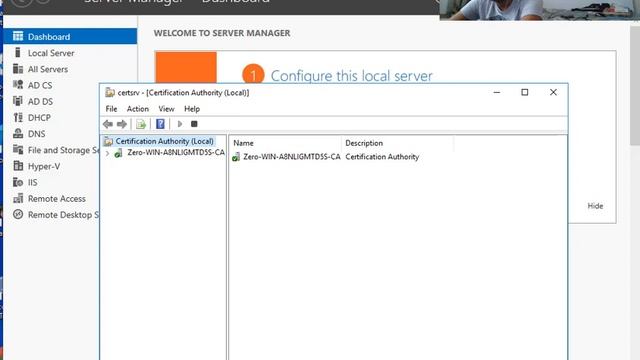Image resolution: width=640 pixels, height=360 pixels.
Task: Click the Hyper-V label in sidebar
Action: pos(44,166)
